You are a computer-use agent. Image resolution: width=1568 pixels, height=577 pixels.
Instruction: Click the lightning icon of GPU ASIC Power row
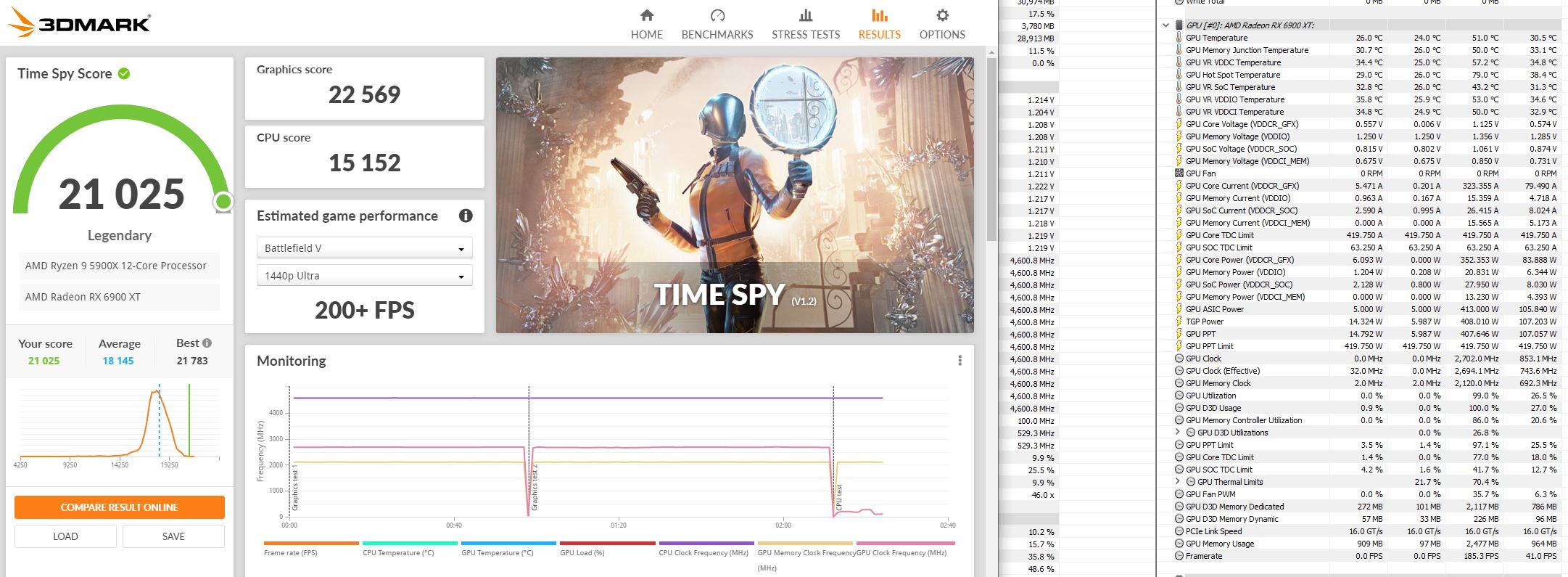(1179, 309)
